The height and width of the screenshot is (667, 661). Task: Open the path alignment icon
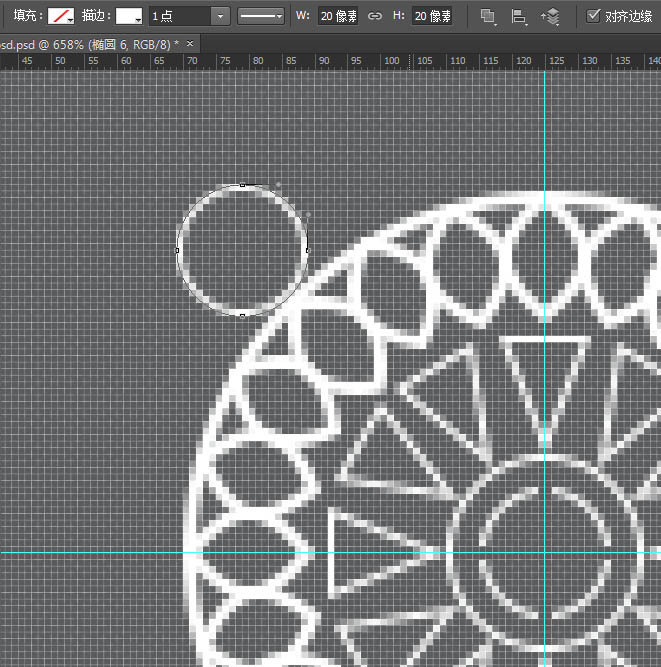518,16
